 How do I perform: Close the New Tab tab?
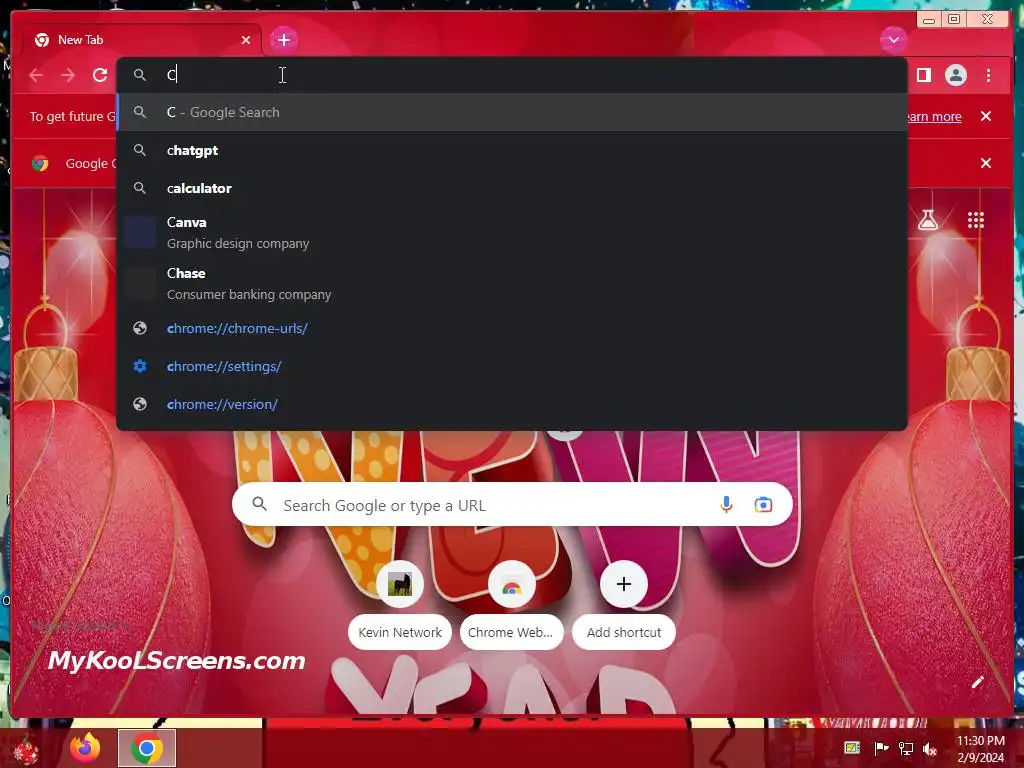(x=246, y=40)
